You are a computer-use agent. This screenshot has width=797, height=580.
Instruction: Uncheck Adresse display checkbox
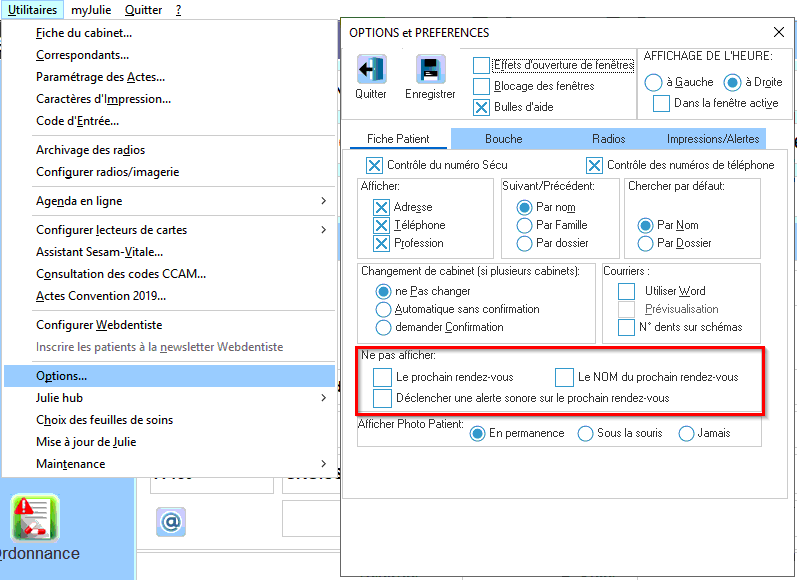[381, 207]
